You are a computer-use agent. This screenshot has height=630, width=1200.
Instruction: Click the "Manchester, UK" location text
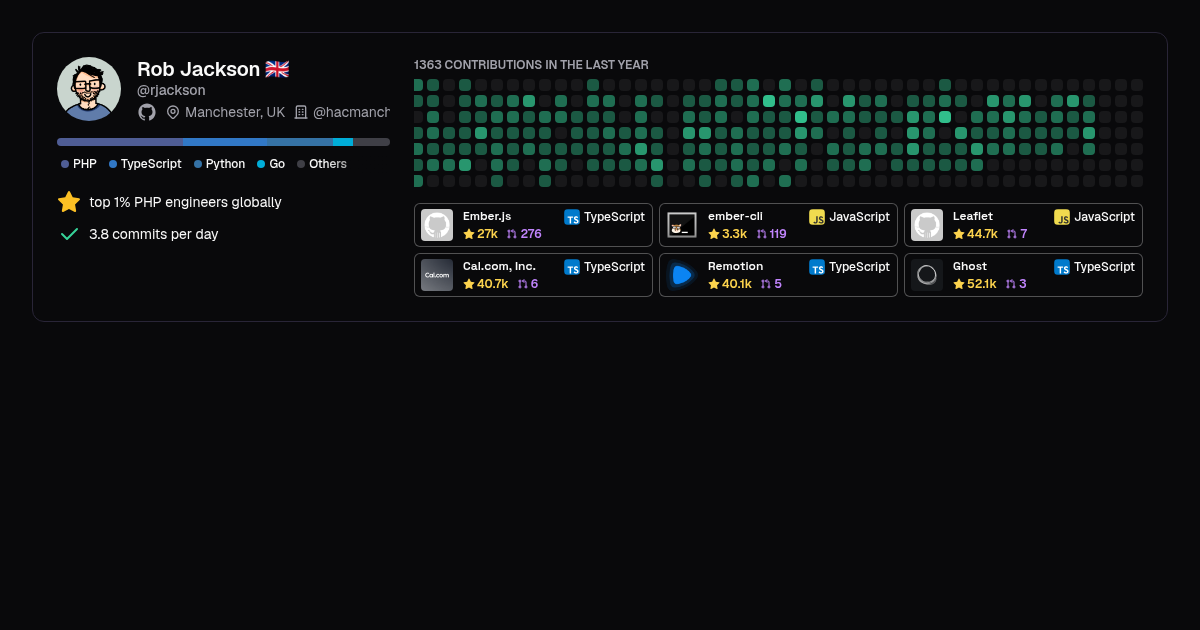[235, 112]
